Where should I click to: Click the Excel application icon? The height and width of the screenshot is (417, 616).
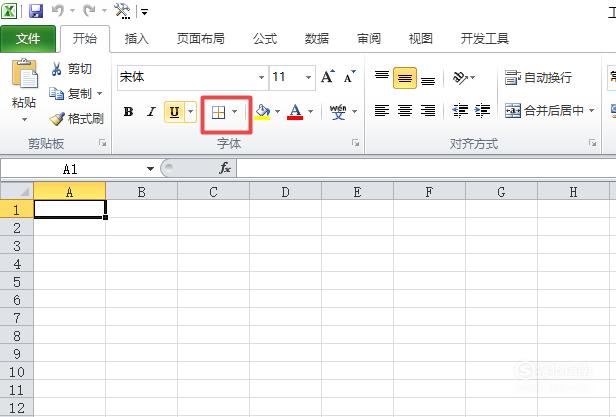(9, 11)
